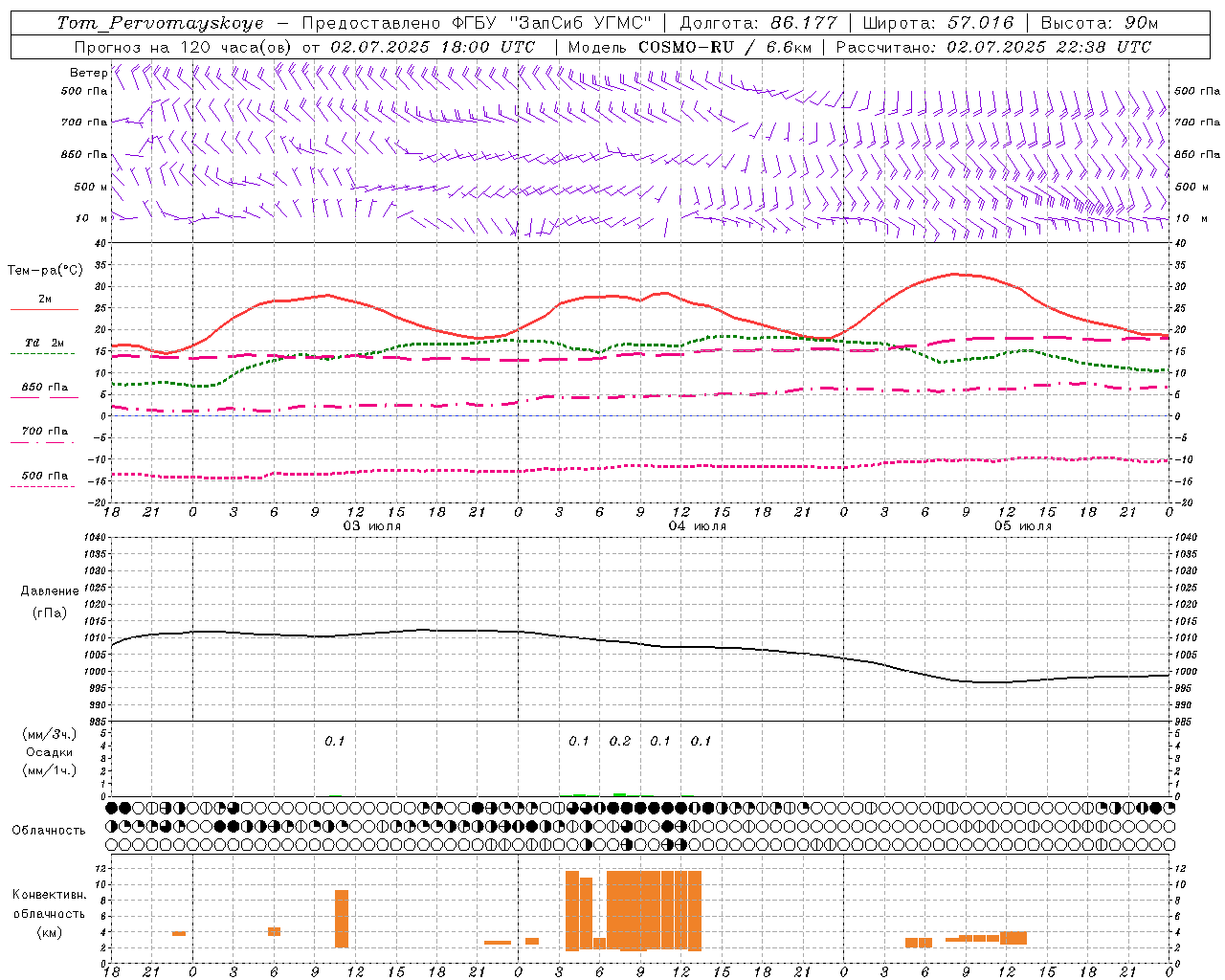Click the "(мм/3ч.)" precipitation unit label

(x=50, y=734)
